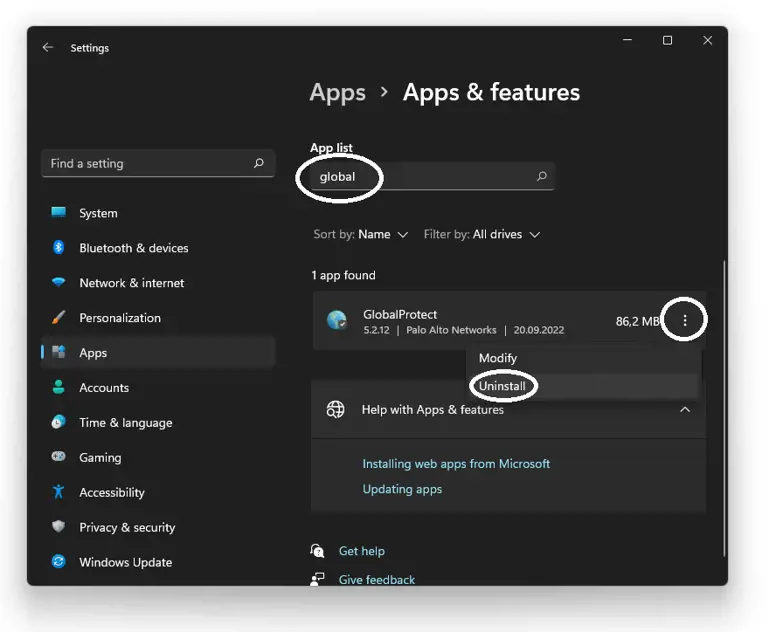Expand the Sort by Name dropdown
Image resolution: width=768 pixels, height=632 pixels.
click(x=361, y=235)
